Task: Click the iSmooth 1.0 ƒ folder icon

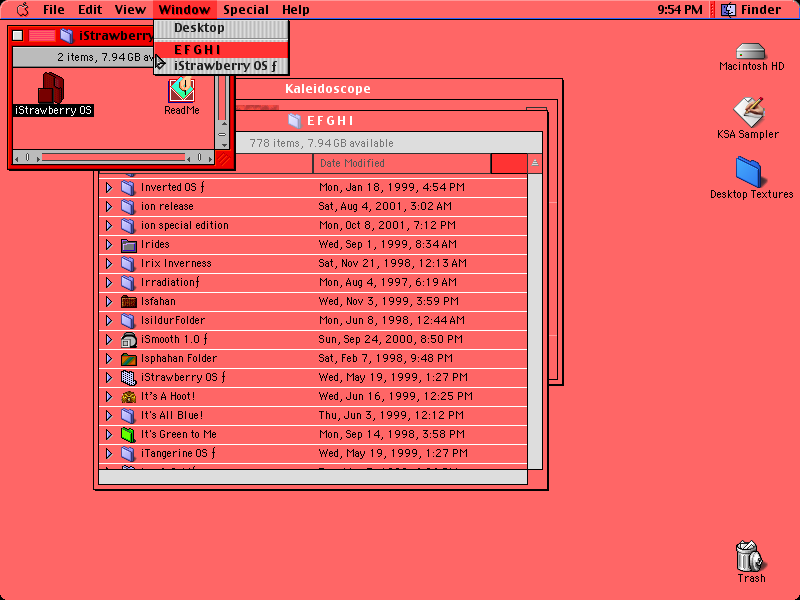Action: tap(129, 339)
